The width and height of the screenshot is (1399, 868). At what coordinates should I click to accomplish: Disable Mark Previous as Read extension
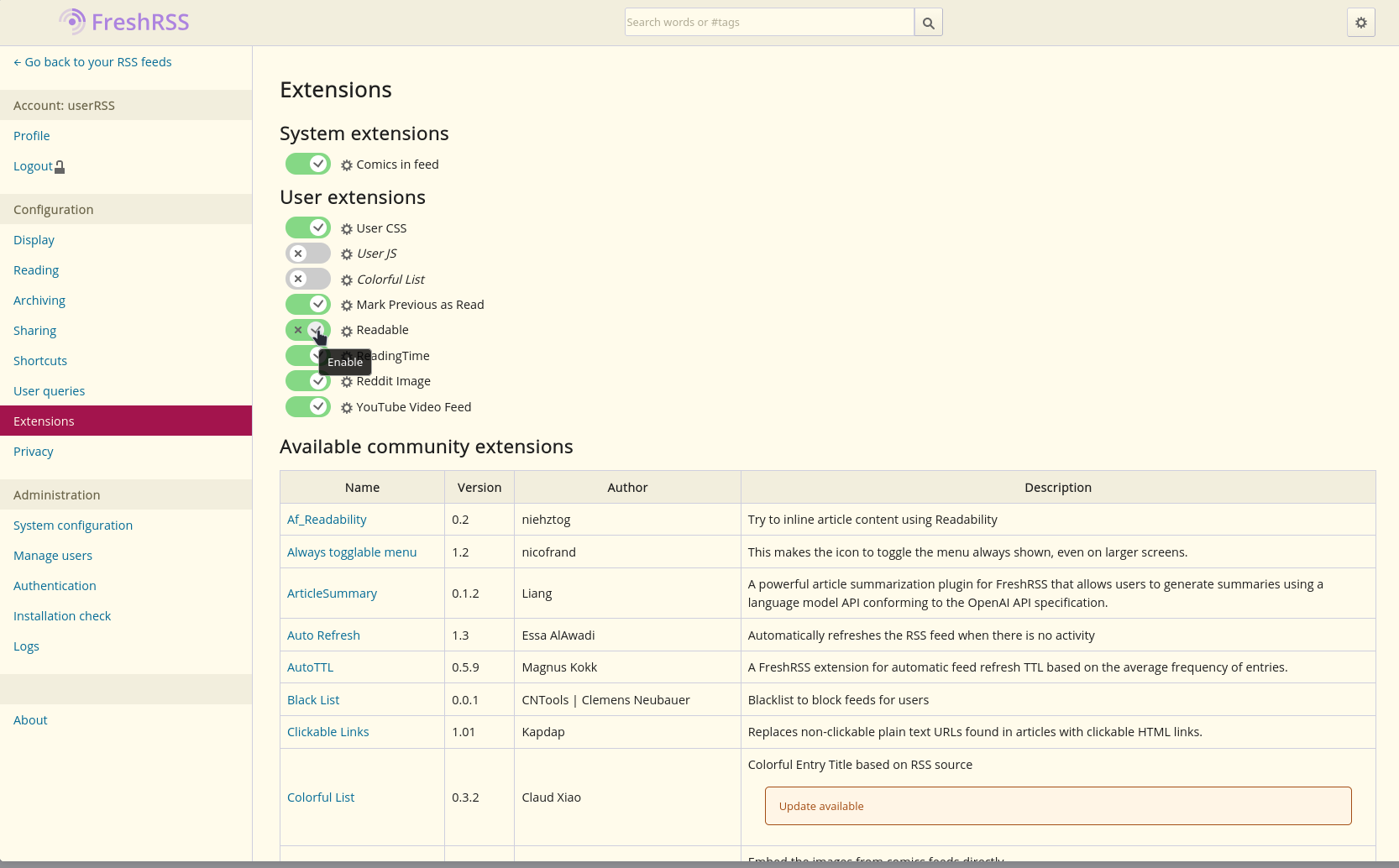(308, 304)
